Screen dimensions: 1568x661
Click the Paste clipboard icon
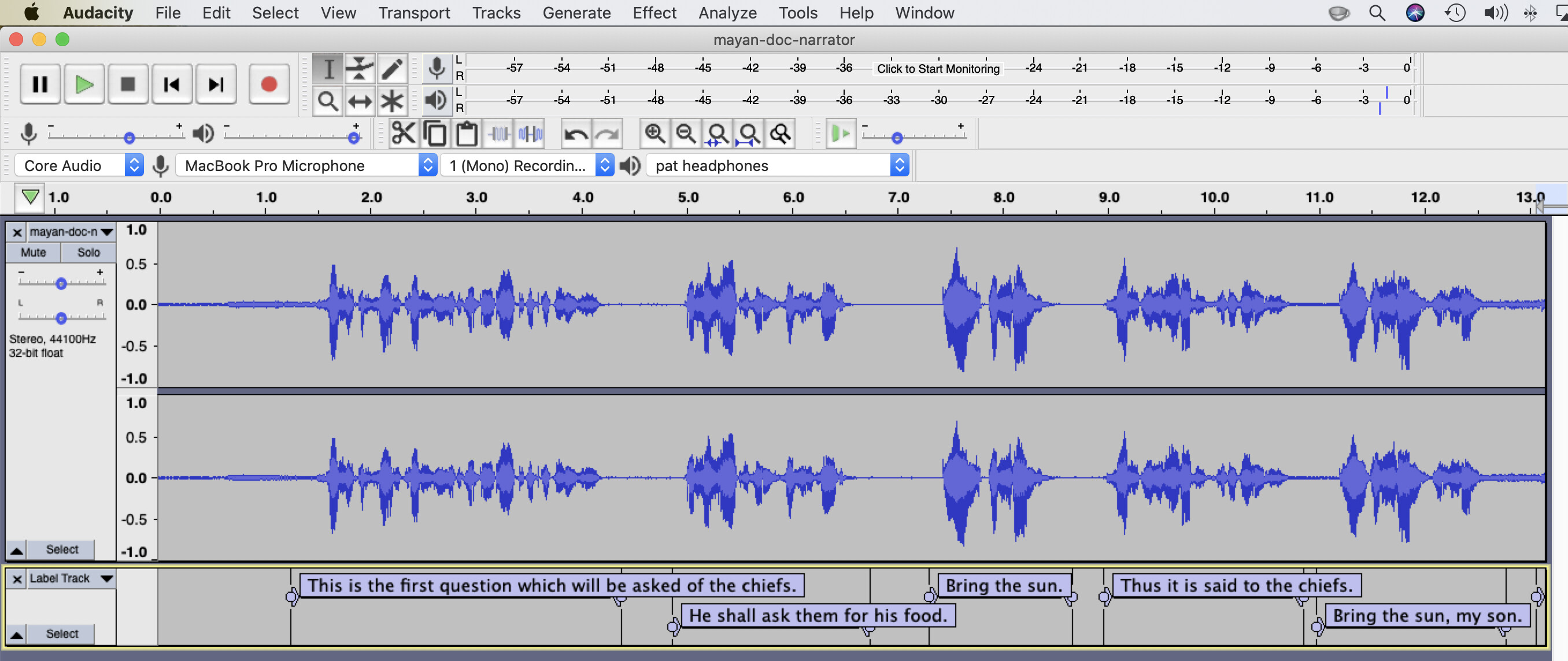tap(467, 134)
